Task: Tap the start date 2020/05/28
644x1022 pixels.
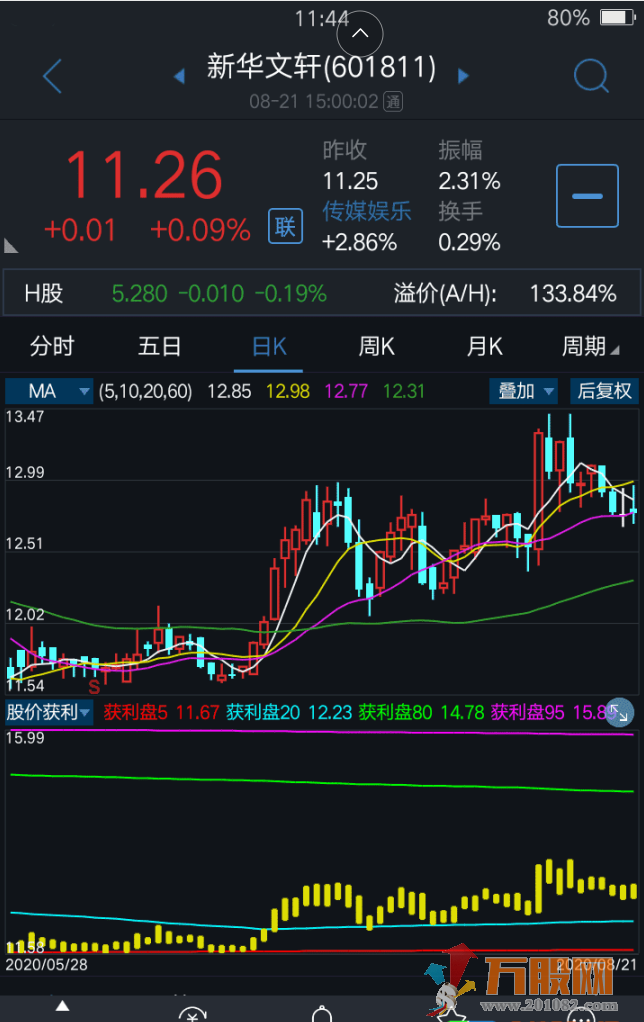Action: point(46,965)
